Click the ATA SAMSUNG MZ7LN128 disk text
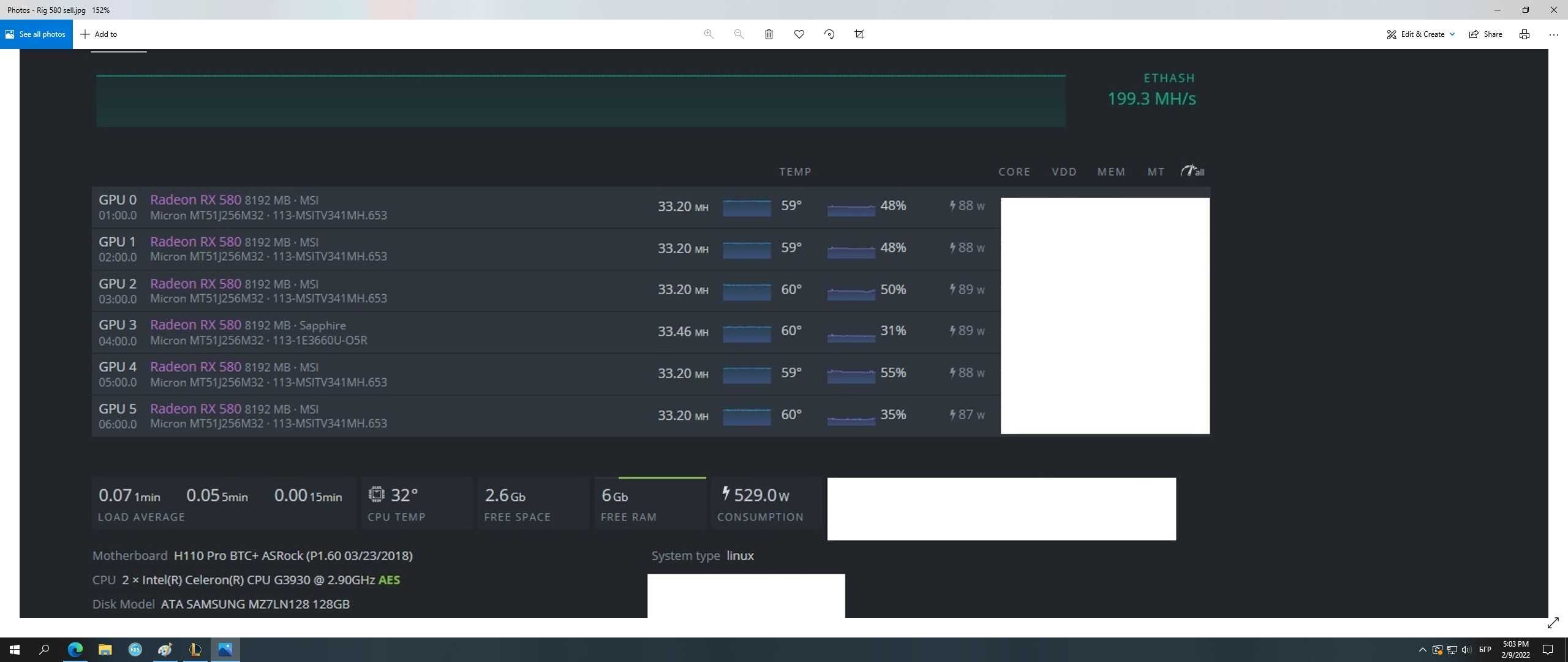This screenshot has width=1568, height=662. click(255, 604)
